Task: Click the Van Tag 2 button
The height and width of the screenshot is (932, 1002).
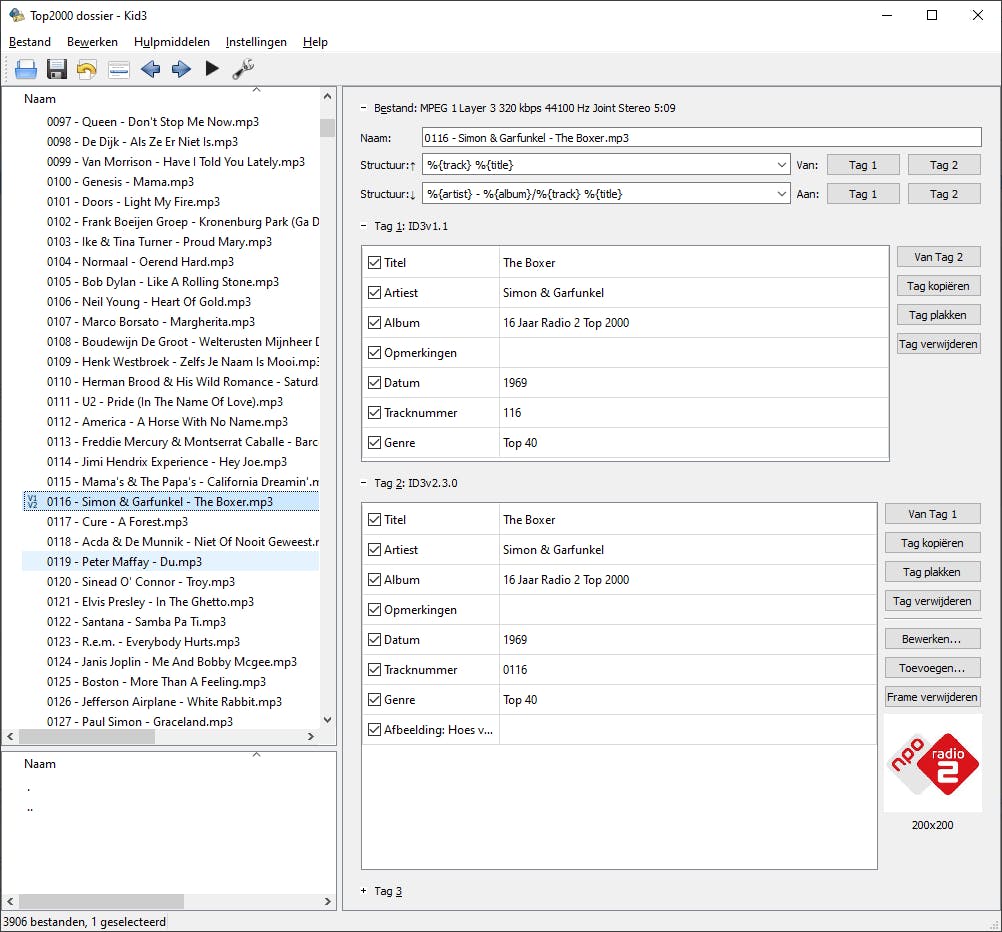Action: click(938, 257)
